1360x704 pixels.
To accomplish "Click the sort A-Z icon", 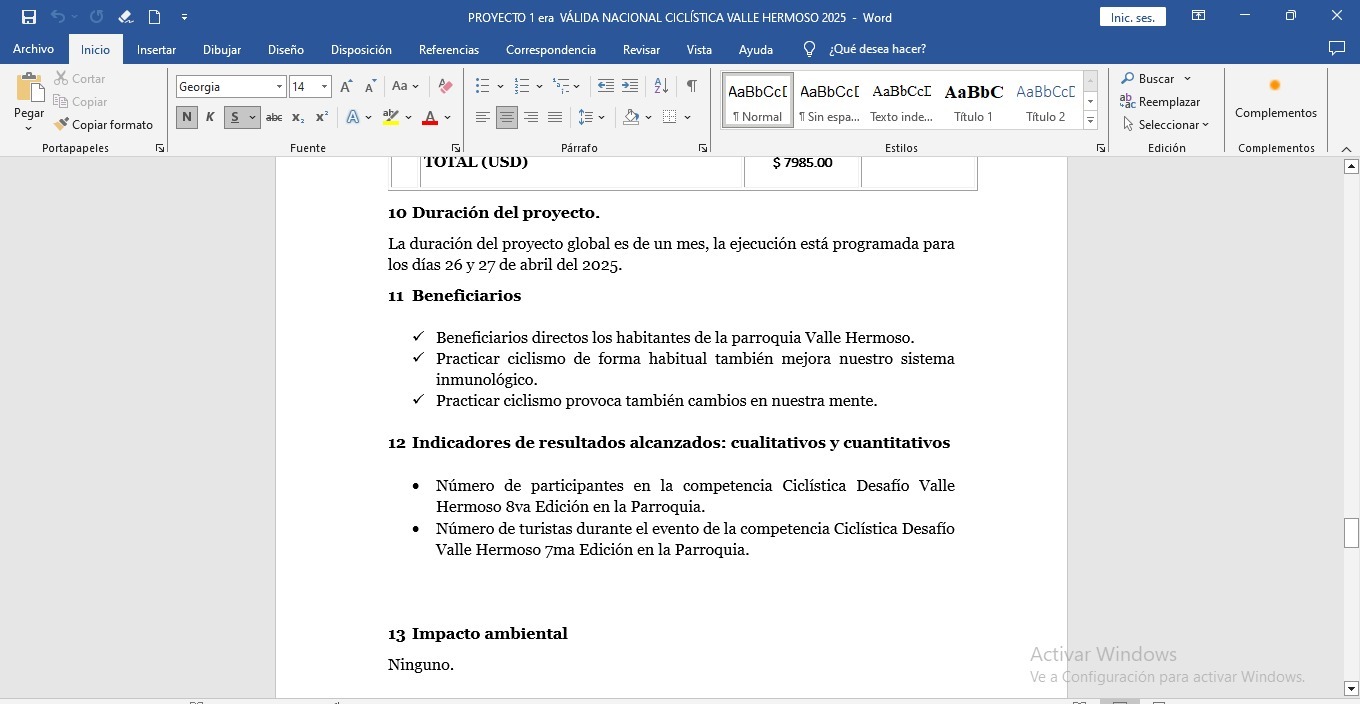I will (x=661, y=87).
